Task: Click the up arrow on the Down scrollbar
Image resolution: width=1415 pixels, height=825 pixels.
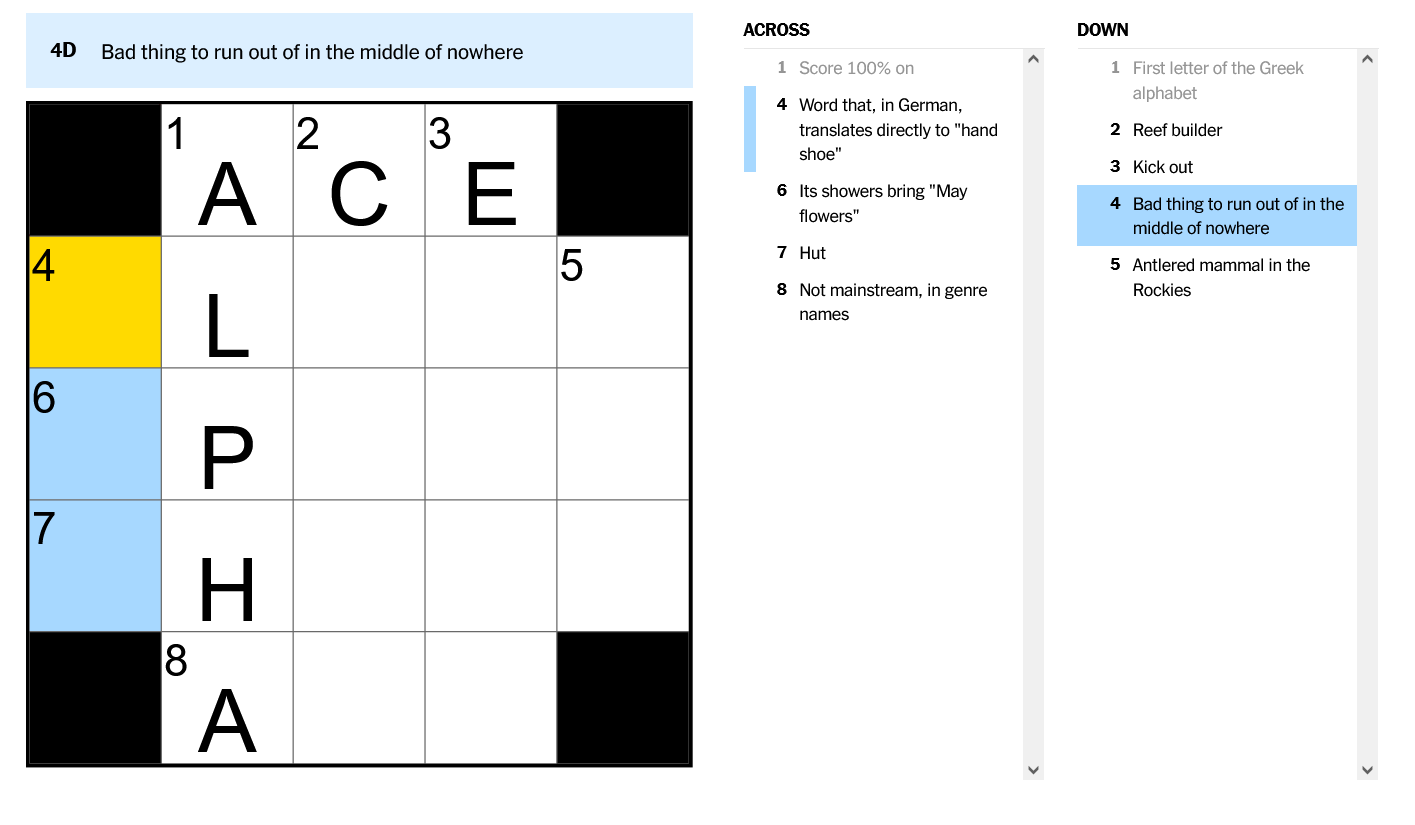Action: pyautogui.click(x=1367, y=58)
